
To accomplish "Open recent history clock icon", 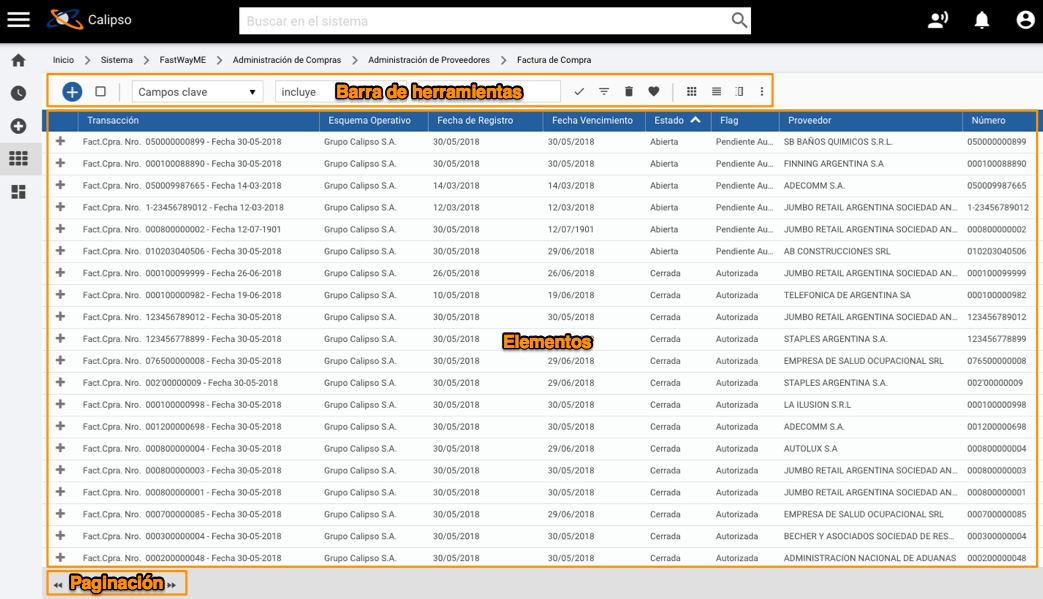I will pyautogui.click(x=19, y=93).
